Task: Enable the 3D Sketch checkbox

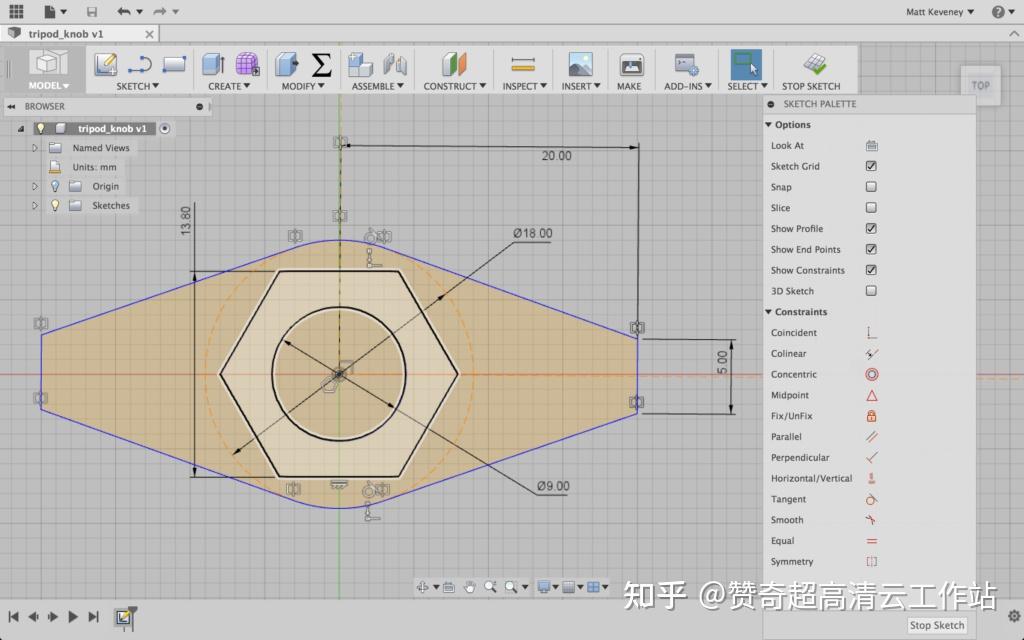Action: pyautogui.click(x=871, y=291)
